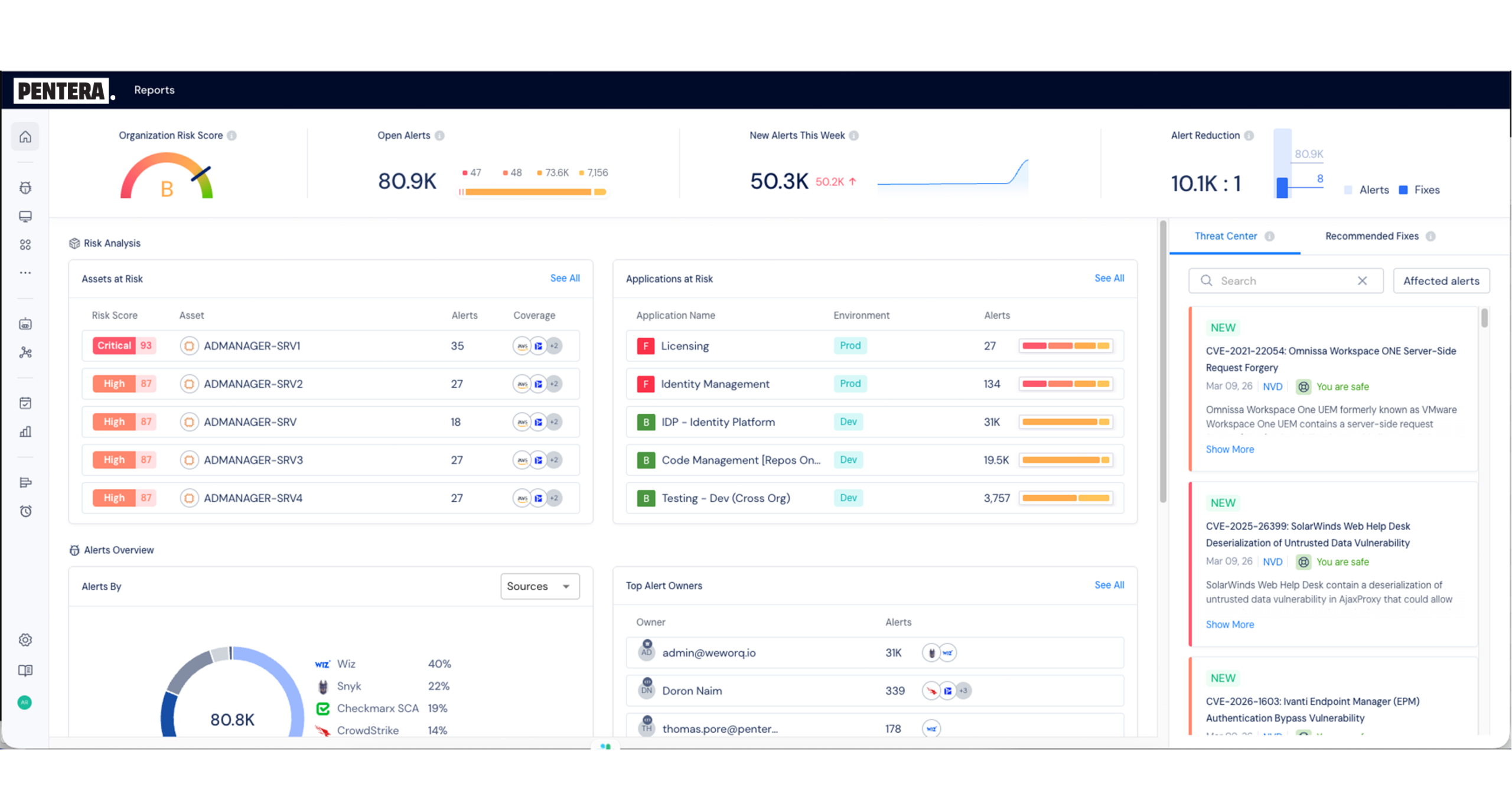Viewport: 1512px width, 807px height.
Task: Click the book documentation icon in sidebar
Action: pos(25,671)
